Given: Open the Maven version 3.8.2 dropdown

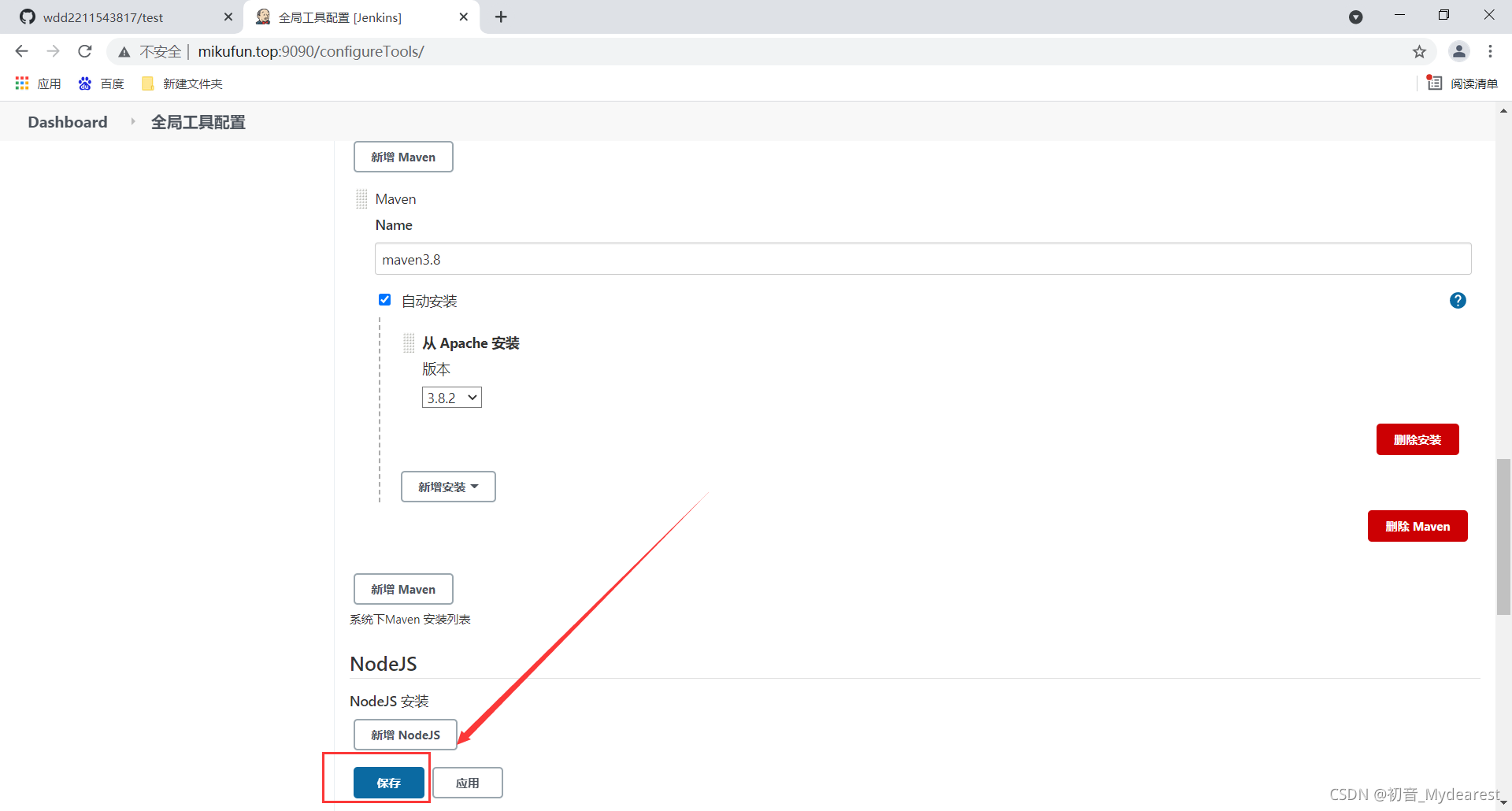Looking at the screenshot, I should [x=452, y=398].
